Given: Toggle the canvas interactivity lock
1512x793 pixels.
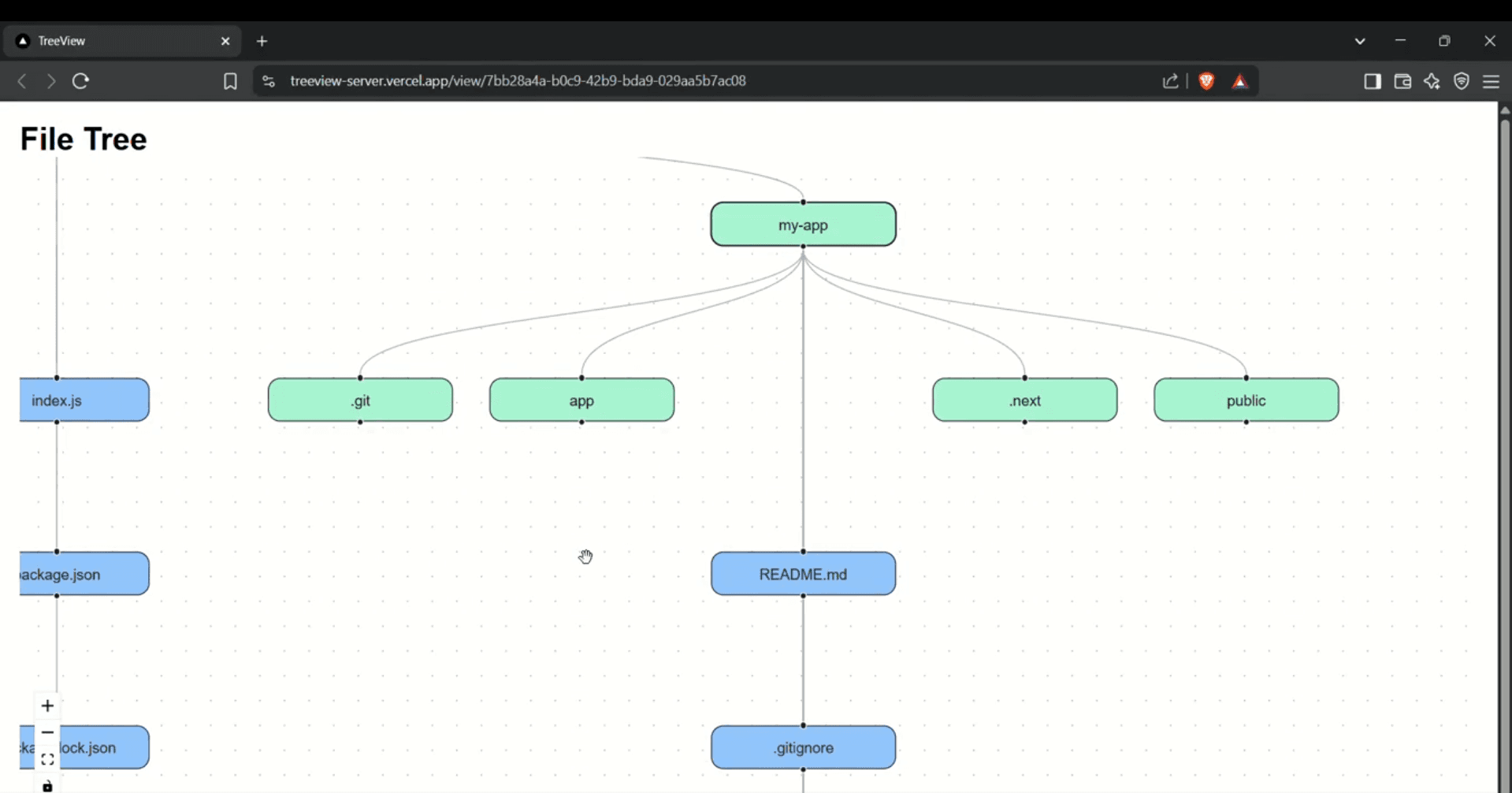Looking at the screenshot, I should coord(47,786).
